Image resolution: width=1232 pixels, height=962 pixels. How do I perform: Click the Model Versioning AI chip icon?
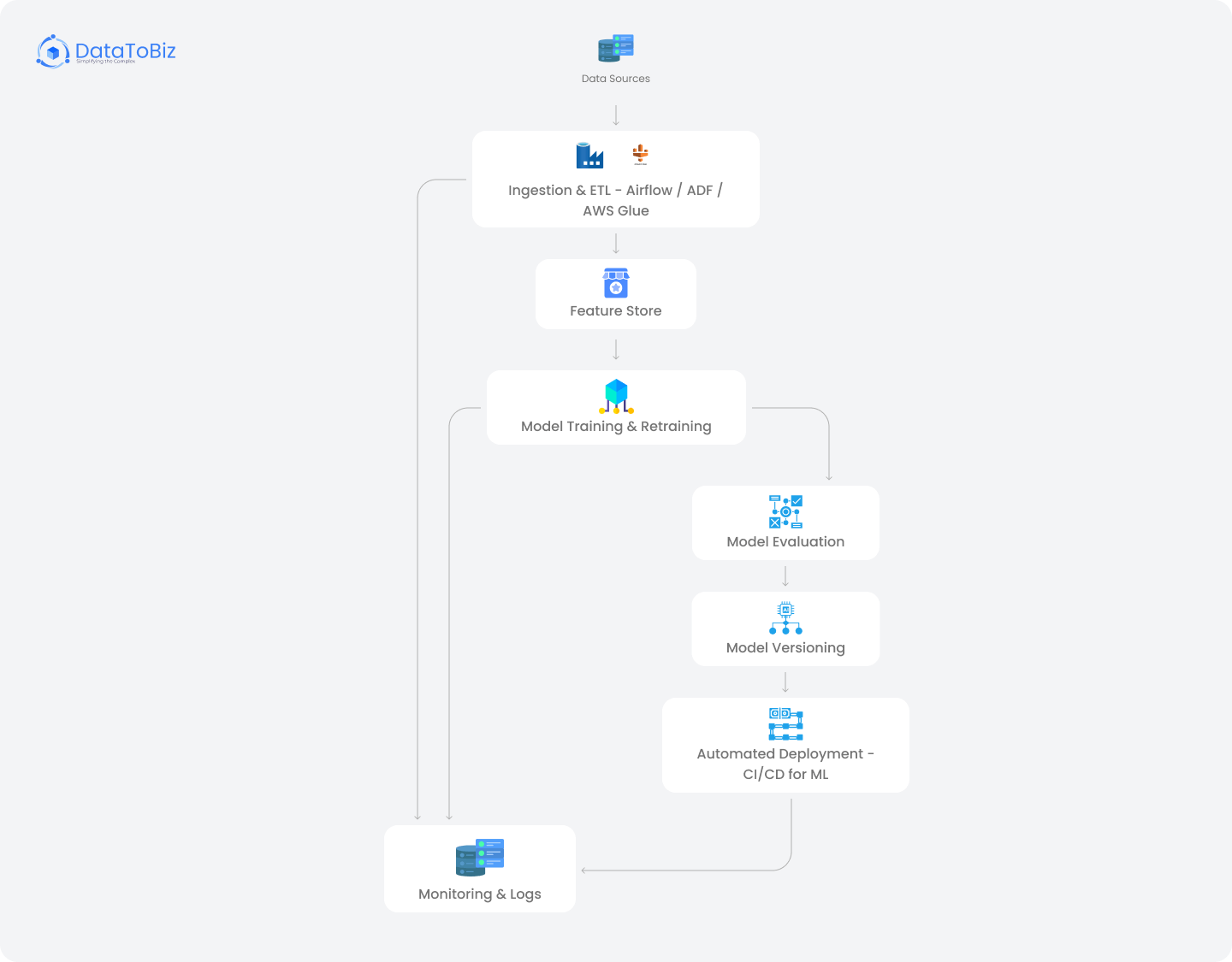pyautogui.click(x=785, y=617)
